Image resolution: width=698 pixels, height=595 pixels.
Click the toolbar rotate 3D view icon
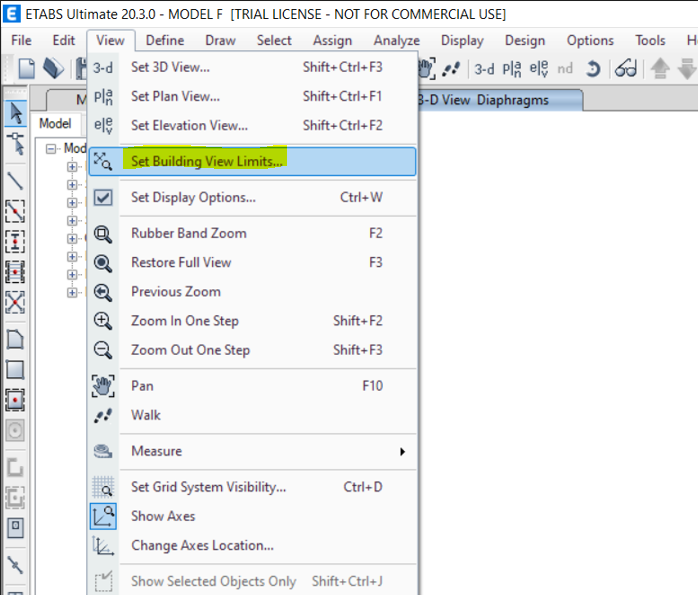click(x=593, y=69)
